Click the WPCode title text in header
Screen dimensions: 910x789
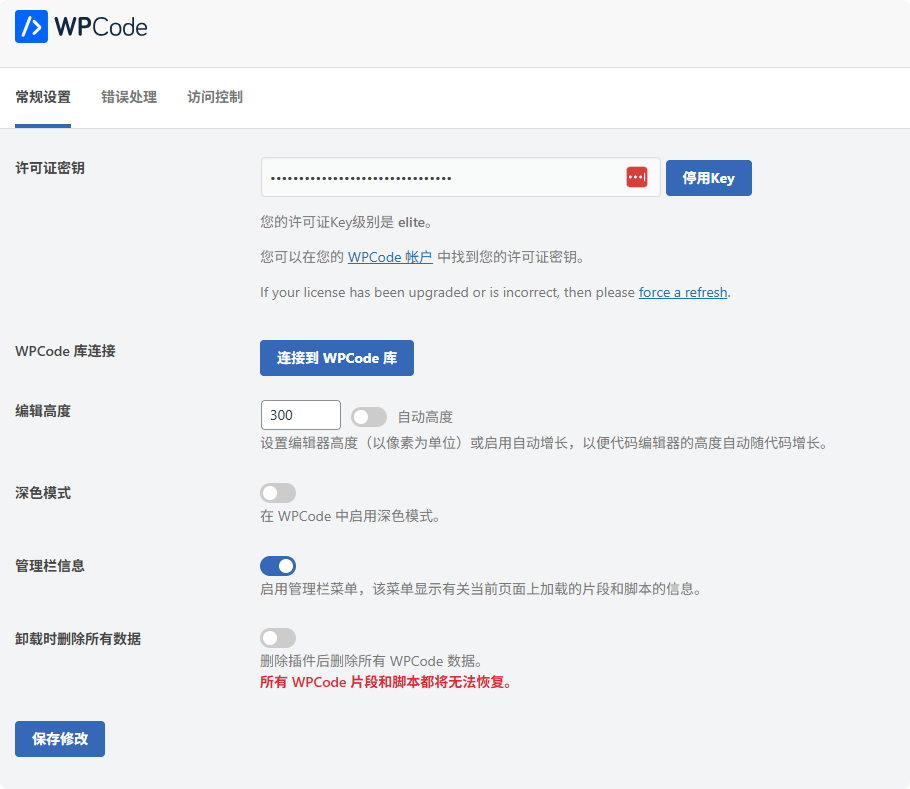point(101,27)
